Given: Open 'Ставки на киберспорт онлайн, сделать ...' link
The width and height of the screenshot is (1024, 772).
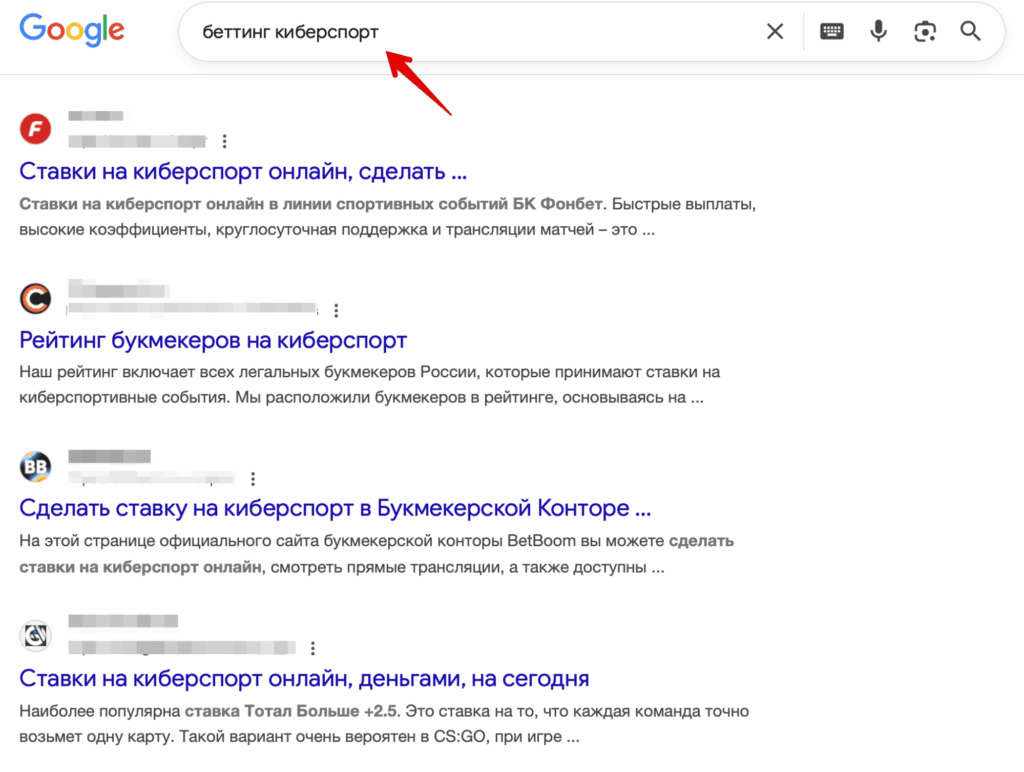Looking at the screenshot, I should click(x=243, y=171).
